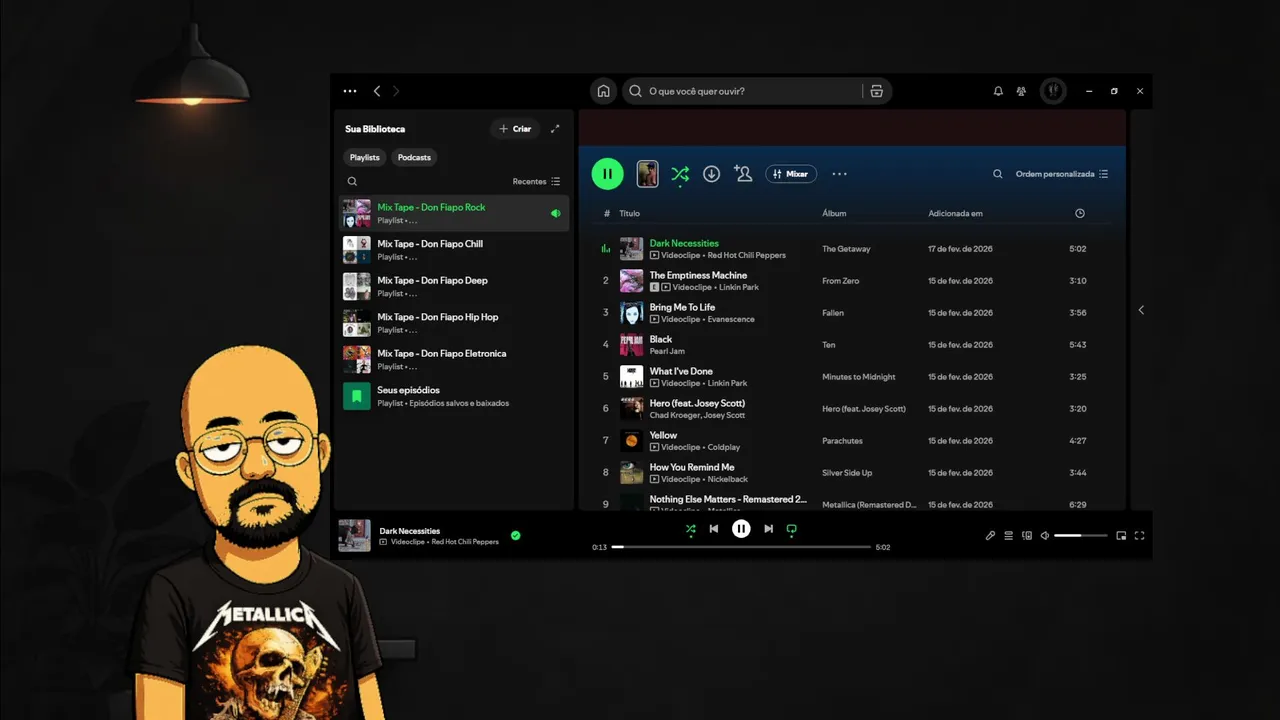Invite collaborators to the playlist

(743, 174)
